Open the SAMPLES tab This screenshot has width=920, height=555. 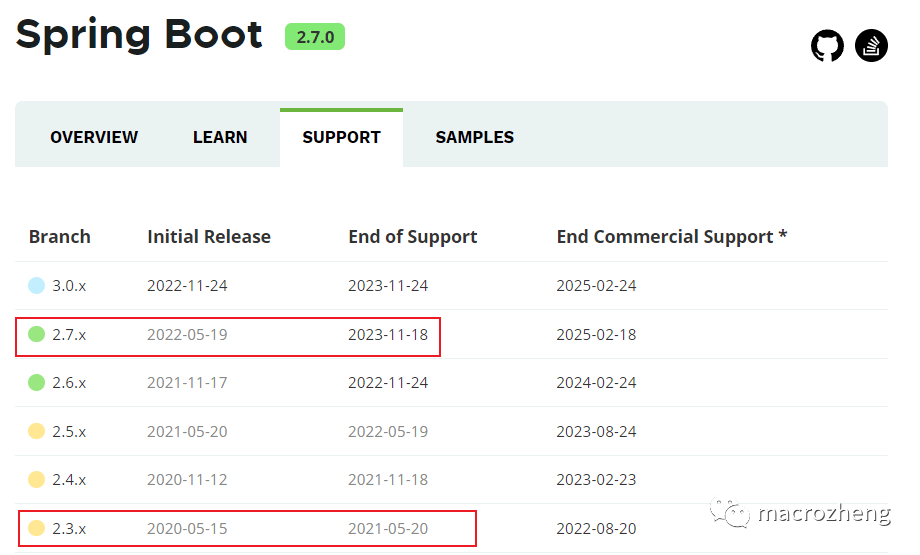[x=475, y=137]
